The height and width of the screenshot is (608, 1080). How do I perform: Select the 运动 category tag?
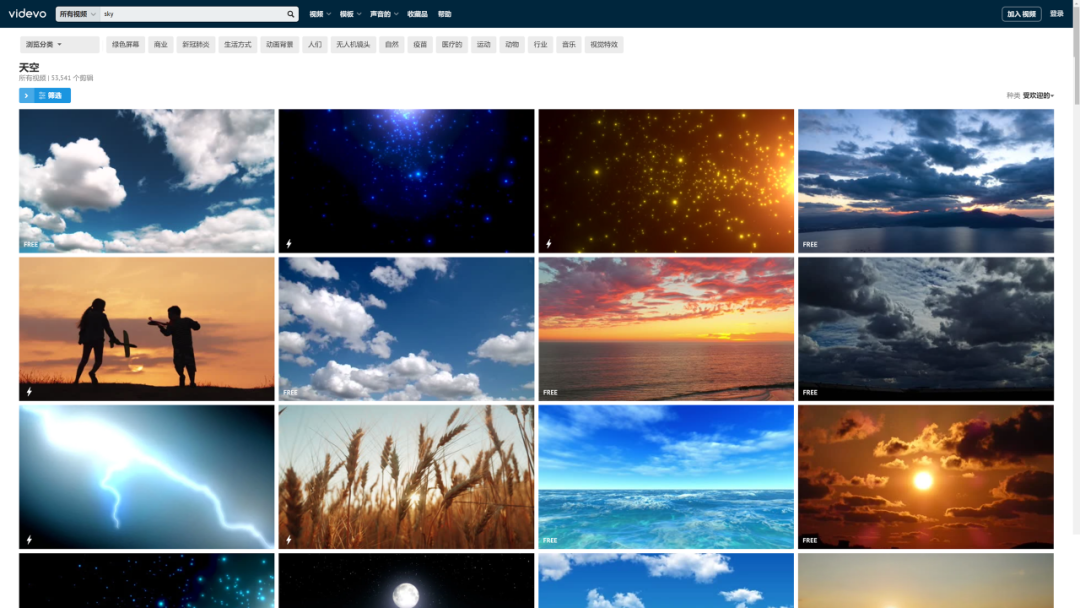pos(484,45)
